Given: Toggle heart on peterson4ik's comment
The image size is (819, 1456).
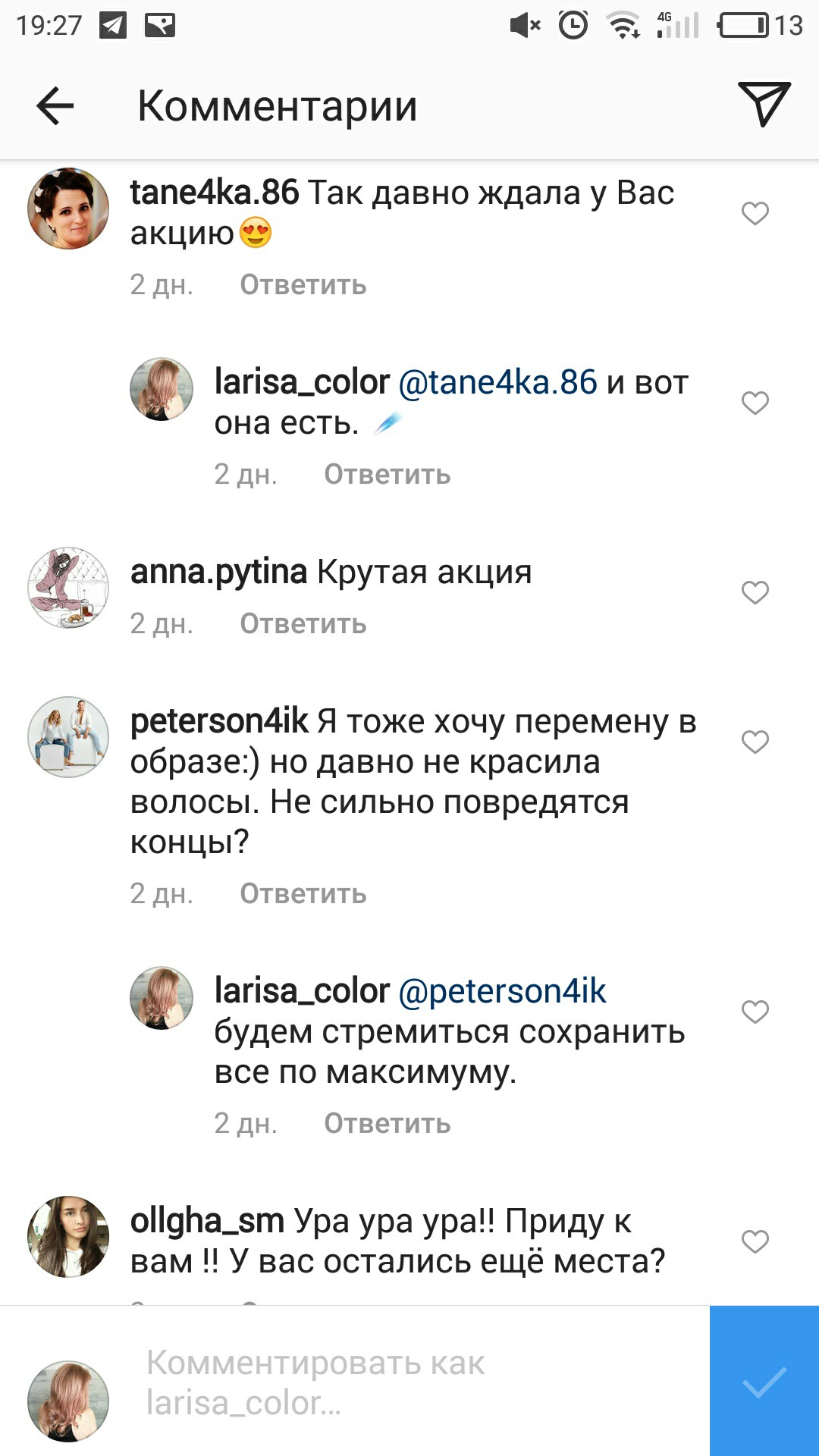Looking at the screenshot, I should coord(755,742).
